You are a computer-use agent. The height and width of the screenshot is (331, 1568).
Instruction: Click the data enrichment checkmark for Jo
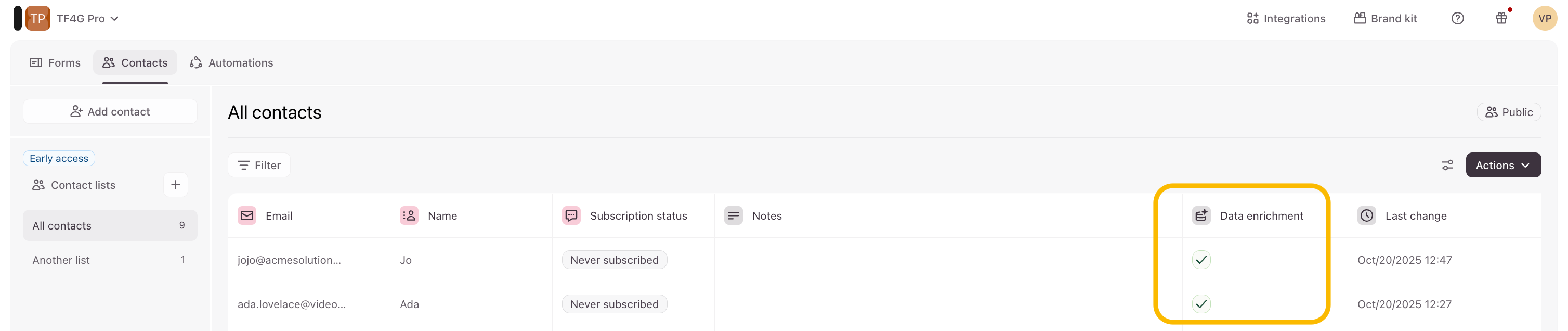click(x=1201, y=260)
